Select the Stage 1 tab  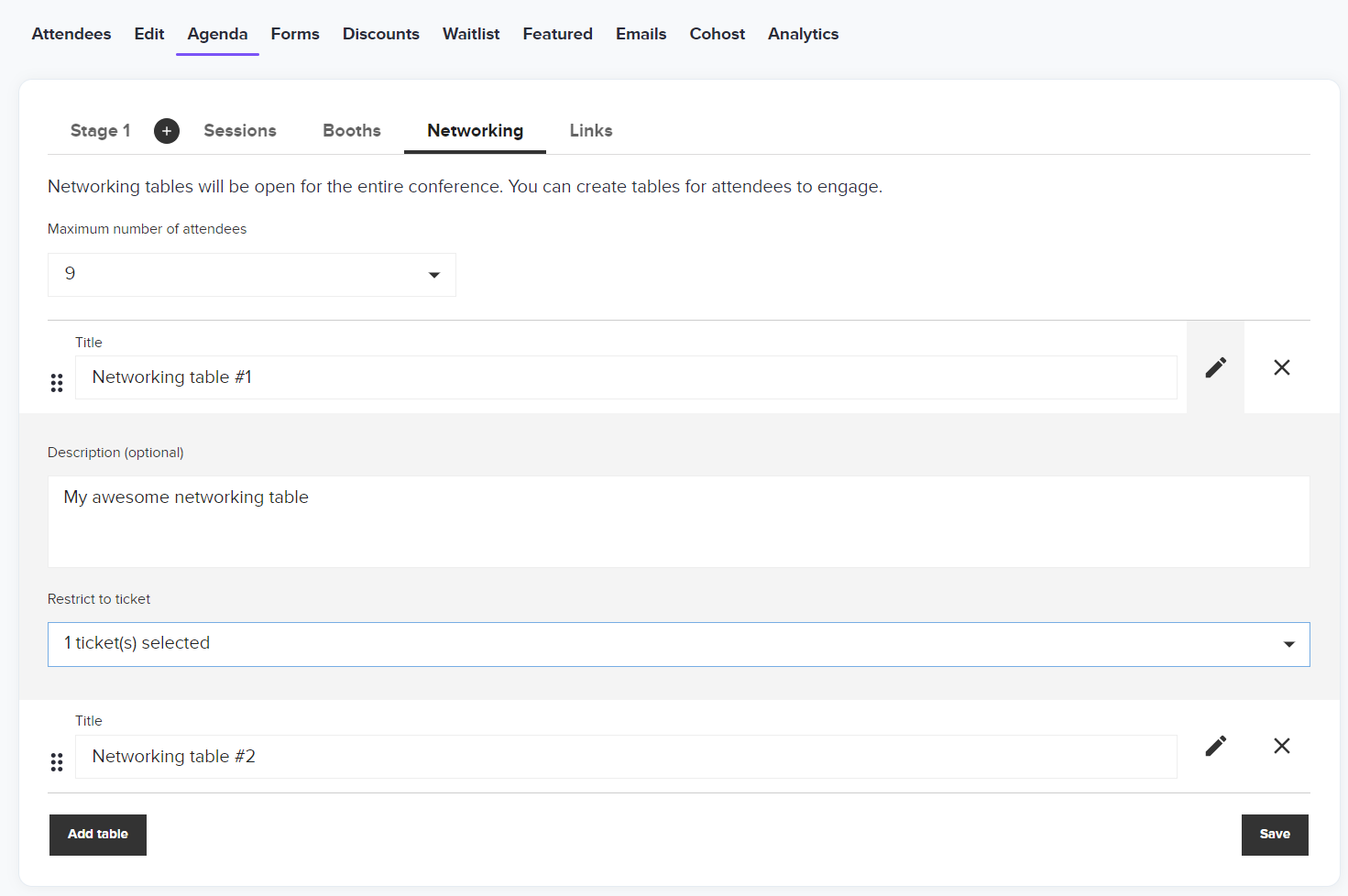click(x=100, y=131)
